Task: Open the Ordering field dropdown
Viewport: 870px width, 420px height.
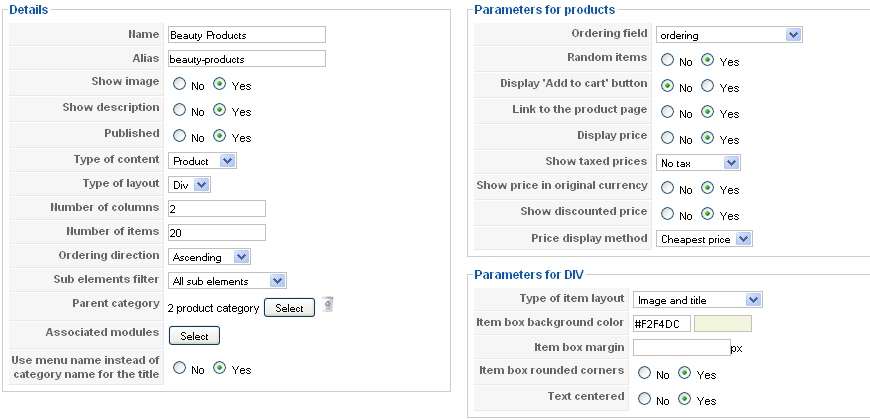Action: click(729, 35)
